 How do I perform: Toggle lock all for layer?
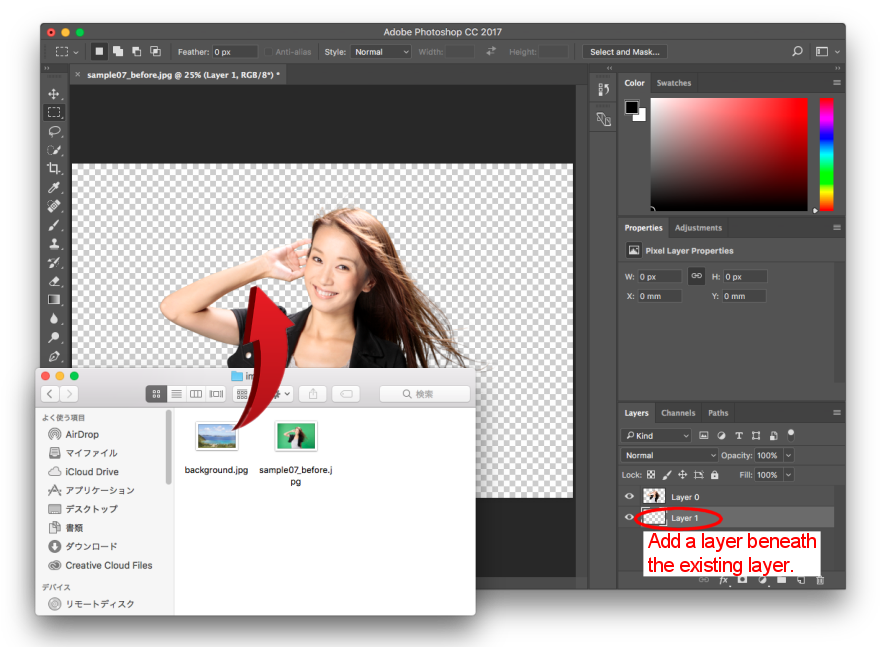point(715,475)
